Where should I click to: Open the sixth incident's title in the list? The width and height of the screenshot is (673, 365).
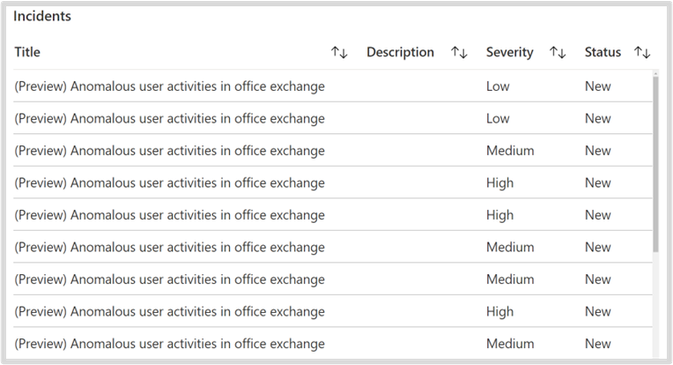[170, 247]
